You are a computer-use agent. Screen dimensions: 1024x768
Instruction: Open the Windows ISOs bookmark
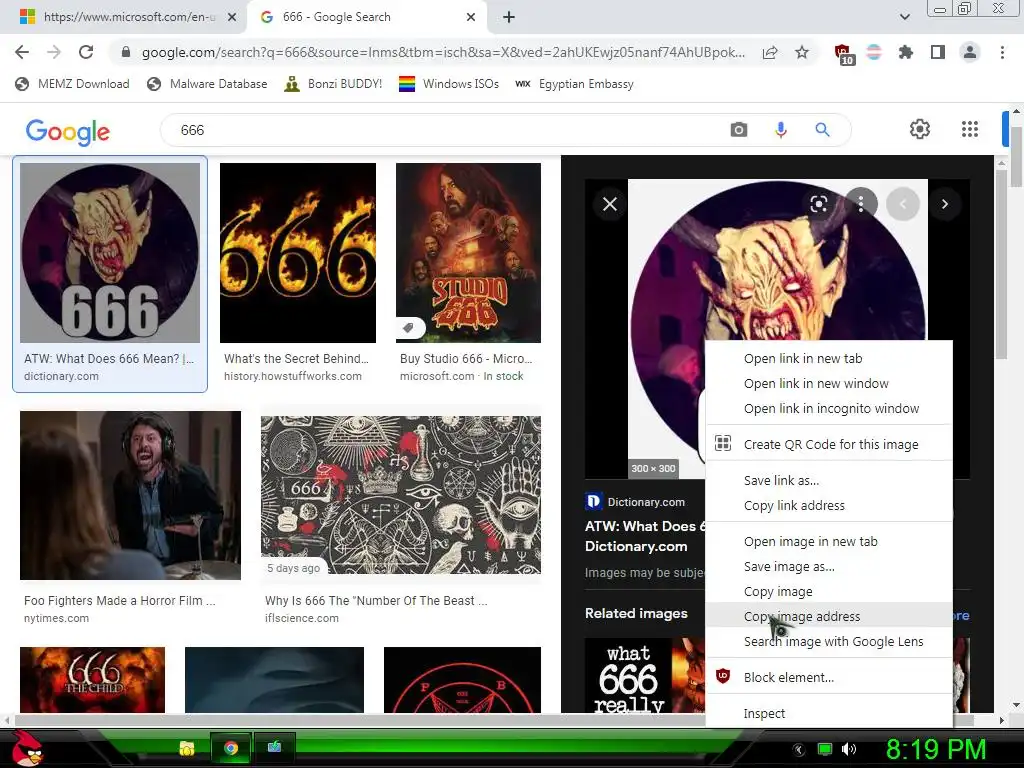tap(449, 84)
